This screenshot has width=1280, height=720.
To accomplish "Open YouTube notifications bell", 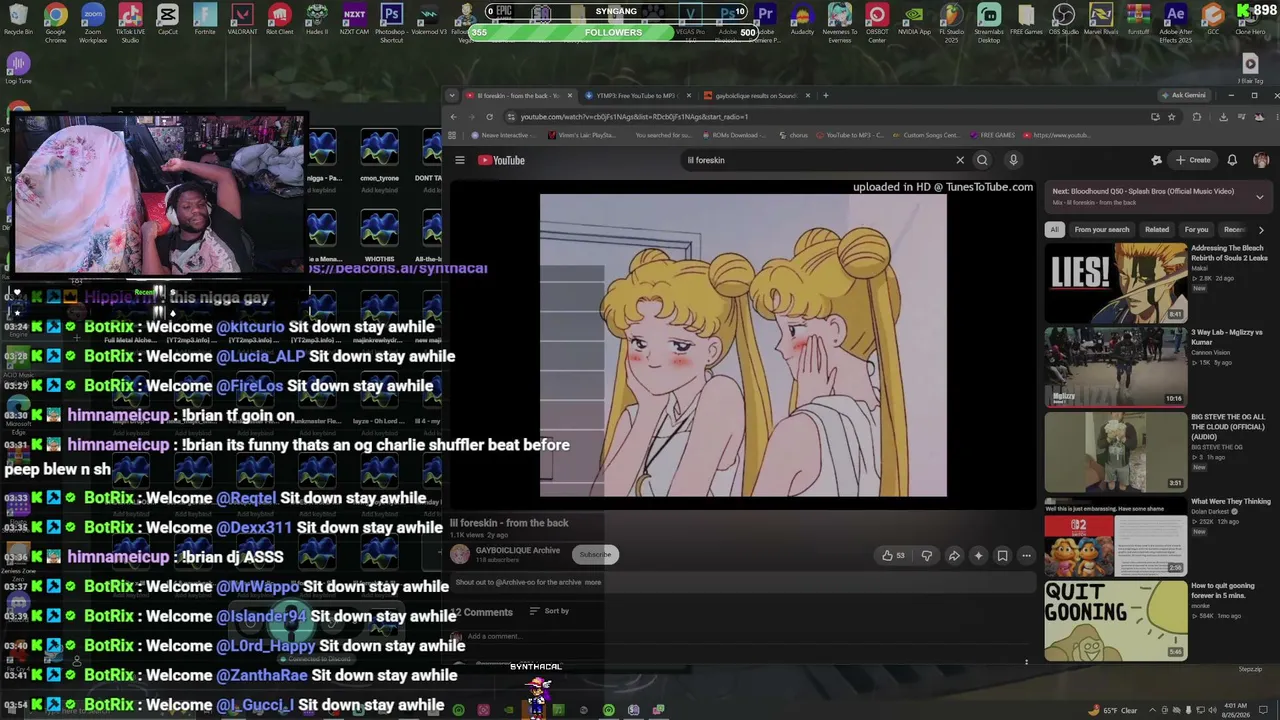I will 1232,160.
